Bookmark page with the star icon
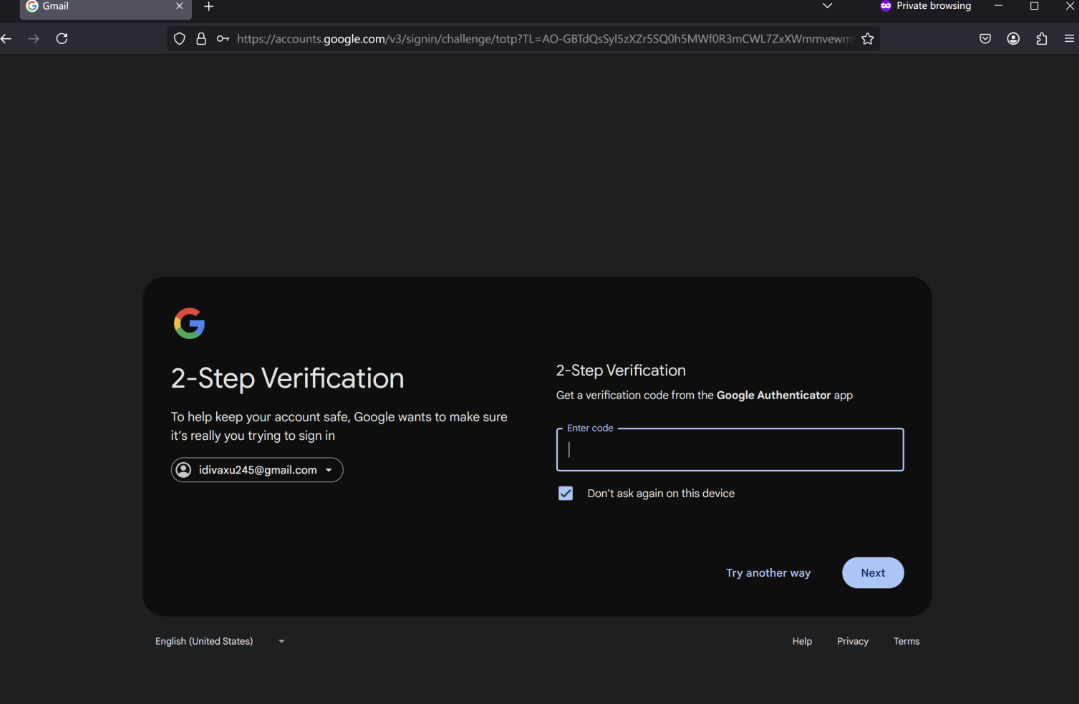This screenshot has width=1079, height=704. [867, 39]
